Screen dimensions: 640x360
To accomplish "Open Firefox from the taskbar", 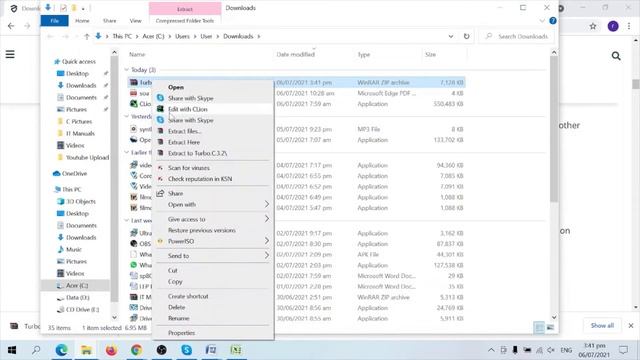I will (111, 350).
